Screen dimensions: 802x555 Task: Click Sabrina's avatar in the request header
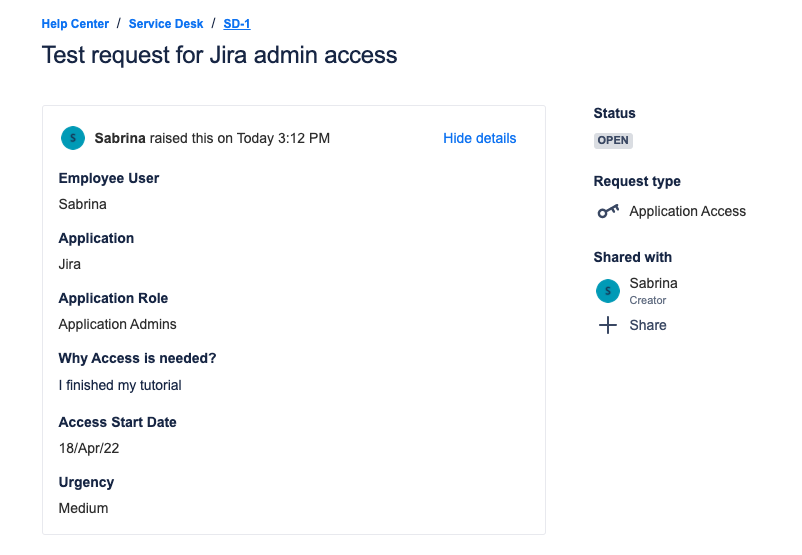tap(73, 138)
